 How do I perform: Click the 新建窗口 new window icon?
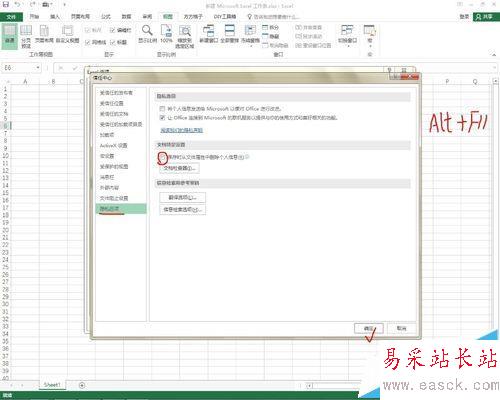pos(209,30)
